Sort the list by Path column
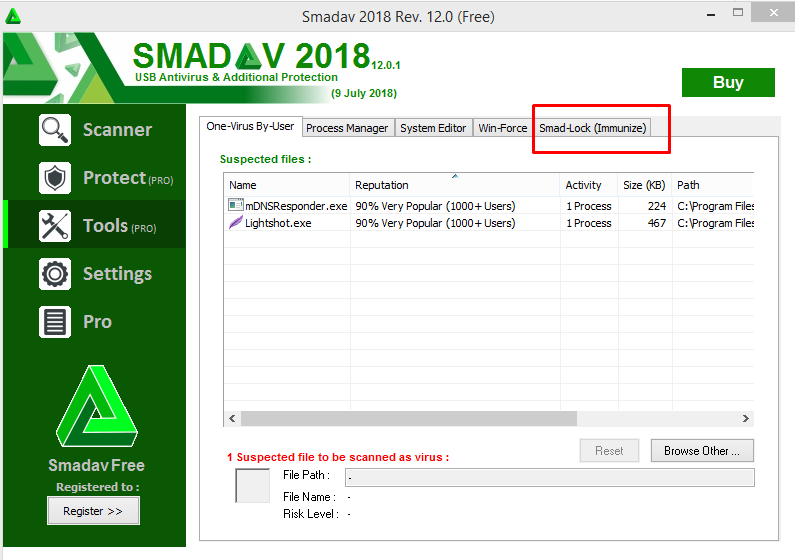This screenshot has width=795, height=560. coord(713,185)
